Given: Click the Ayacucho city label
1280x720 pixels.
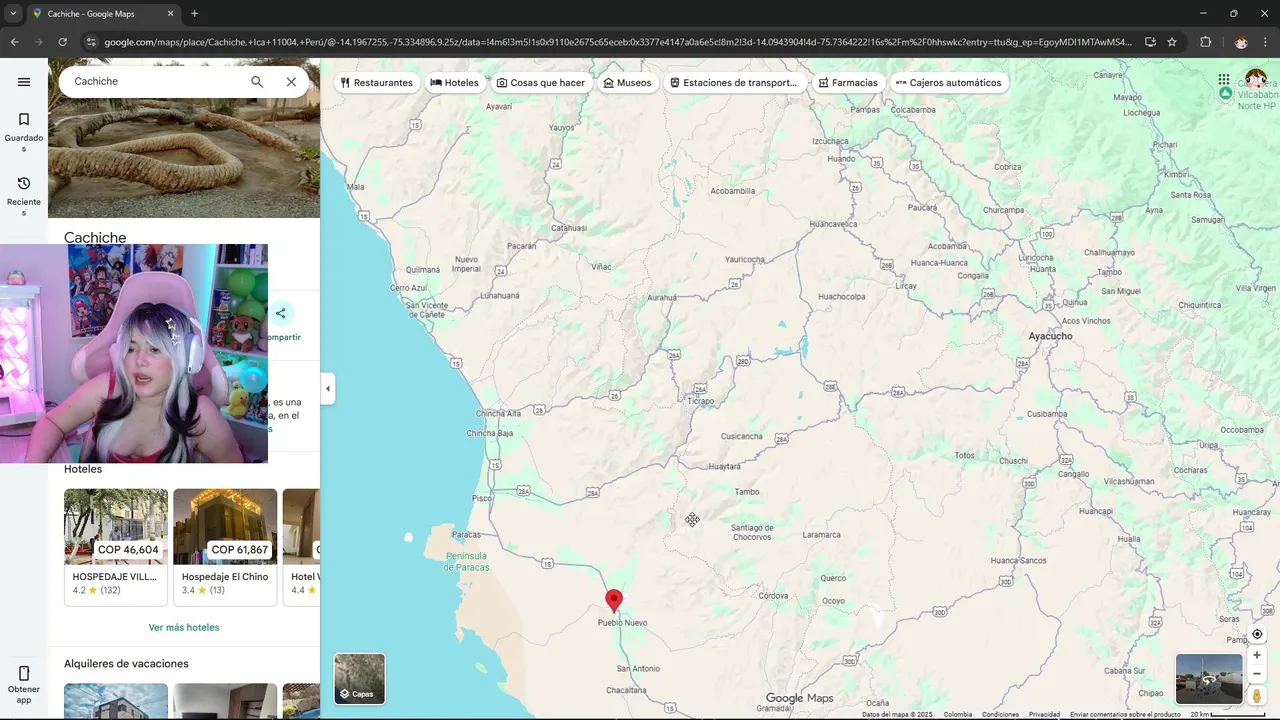Looking at the screenshot, I should coord(1050,336).
